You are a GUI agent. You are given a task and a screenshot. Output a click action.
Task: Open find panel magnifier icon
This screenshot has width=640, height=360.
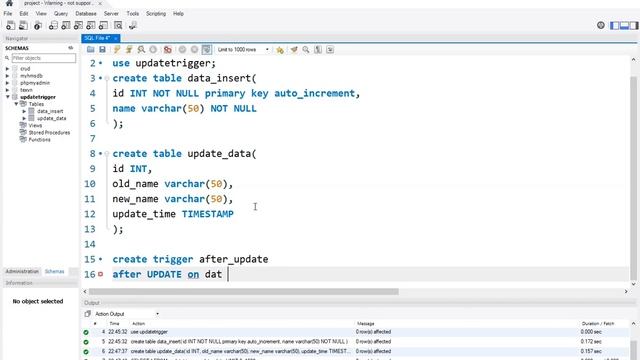point(306,50)
